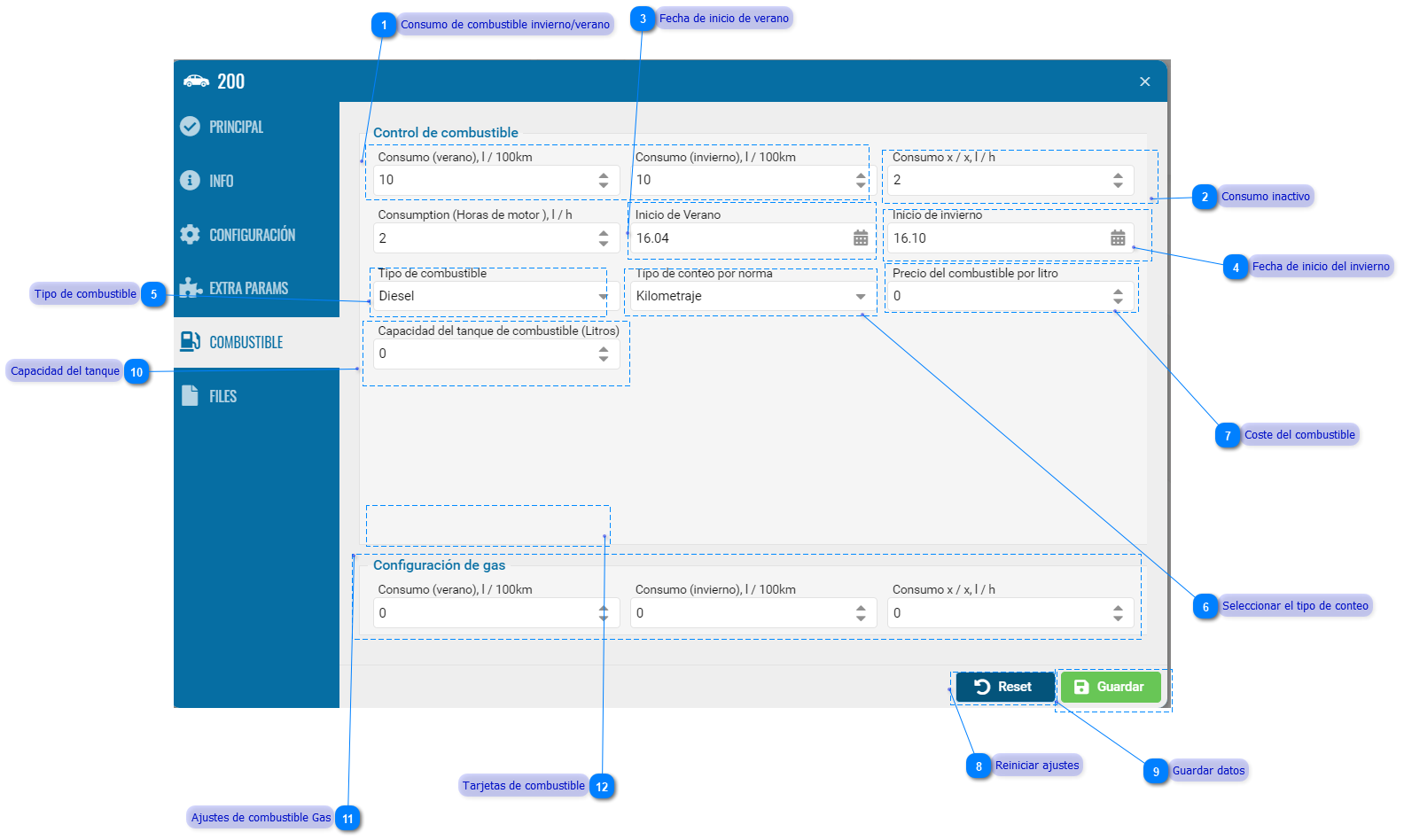Click the Guardar button
The width and height of the screenshot is (1404, 840).
point(1111,687)
